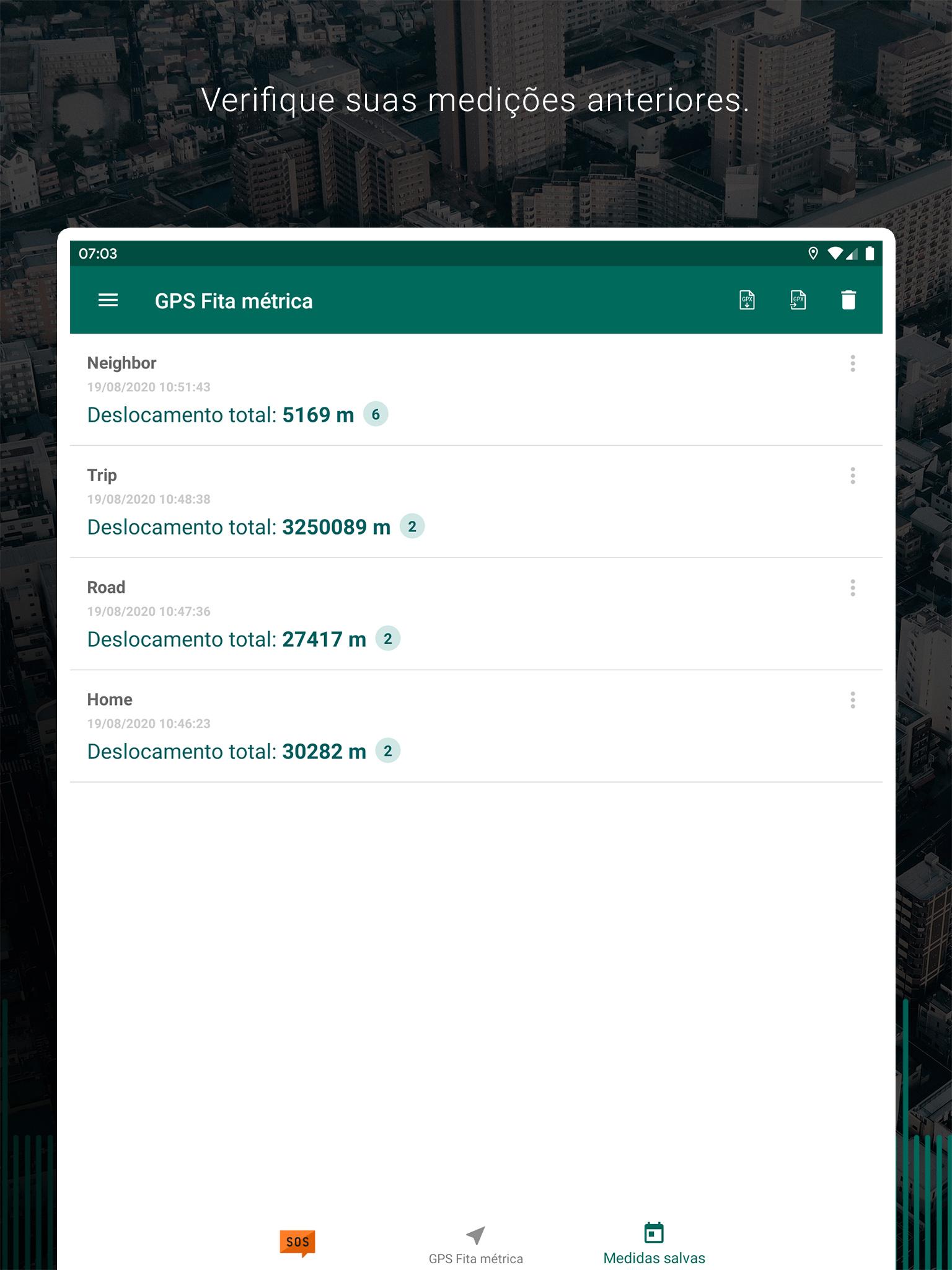Select the Home measurement title
The width and height of the screenshot is (952, 1270).
click(x=110, y=699)
